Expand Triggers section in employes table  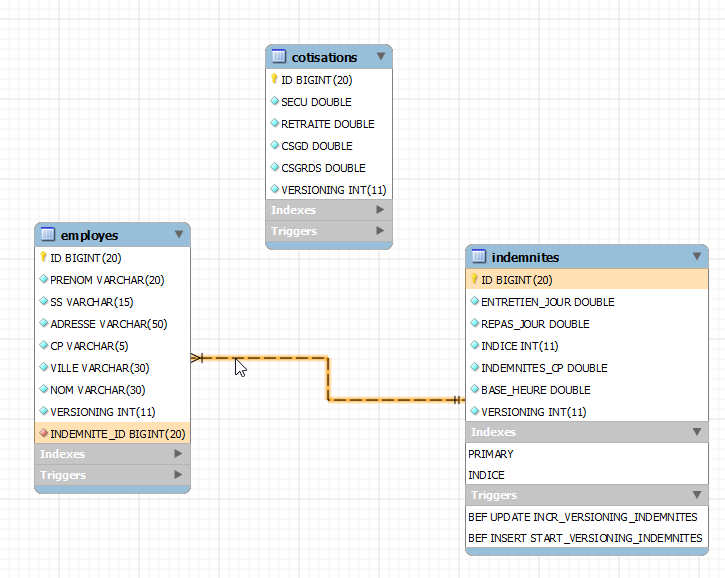[x=179, y=475]
